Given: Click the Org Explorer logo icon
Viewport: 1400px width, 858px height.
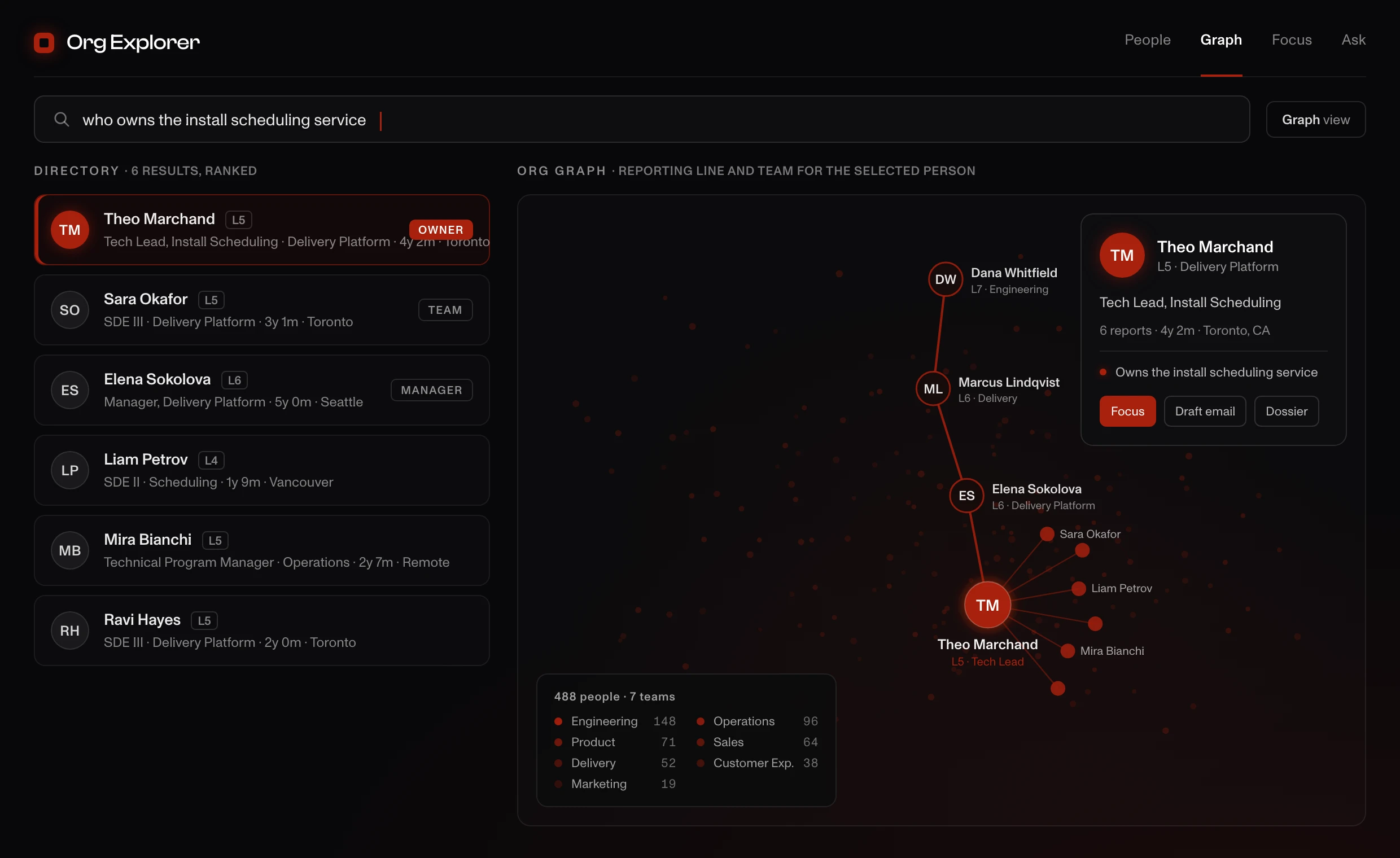Looking at the screenshot, I should coord(44,42).
